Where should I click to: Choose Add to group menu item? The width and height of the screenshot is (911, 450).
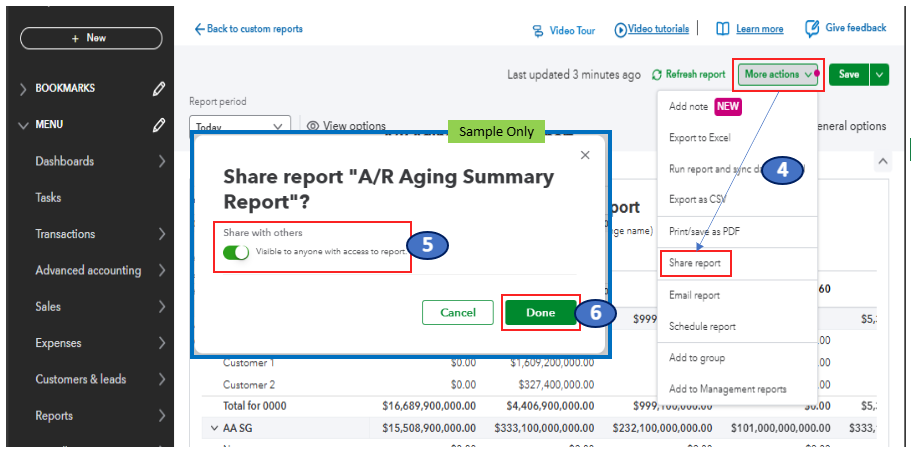click(x=697, y=358)
